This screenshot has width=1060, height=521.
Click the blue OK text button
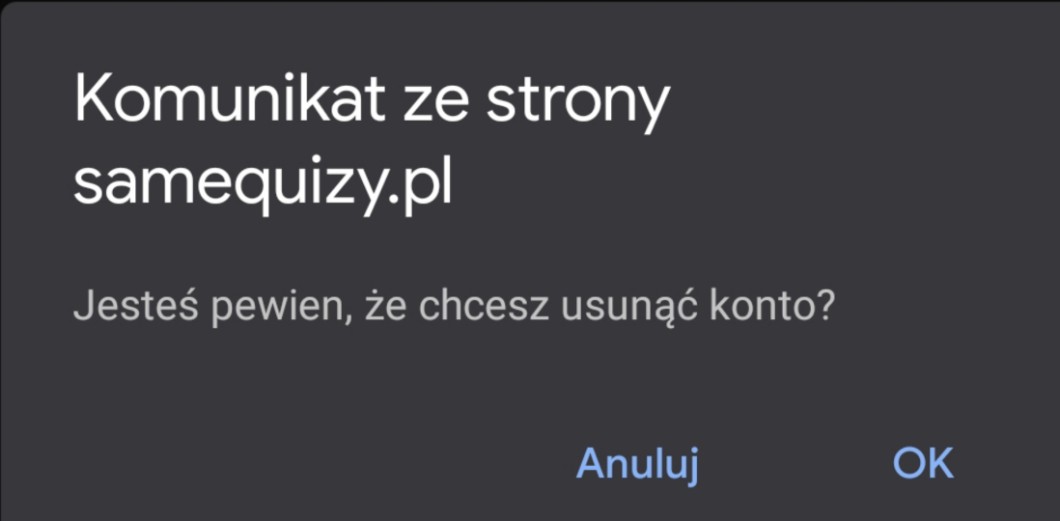[923, 463]
